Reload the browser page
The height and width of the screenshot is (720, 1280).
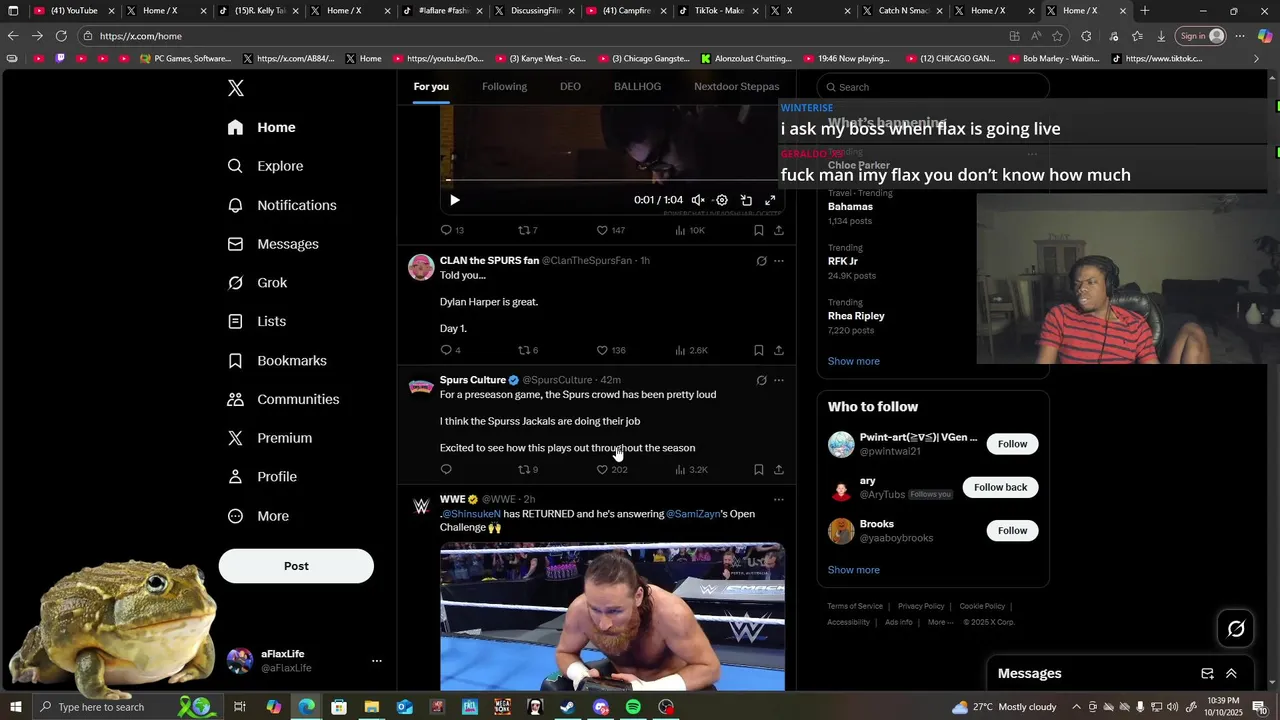click(x=61, y=36)
